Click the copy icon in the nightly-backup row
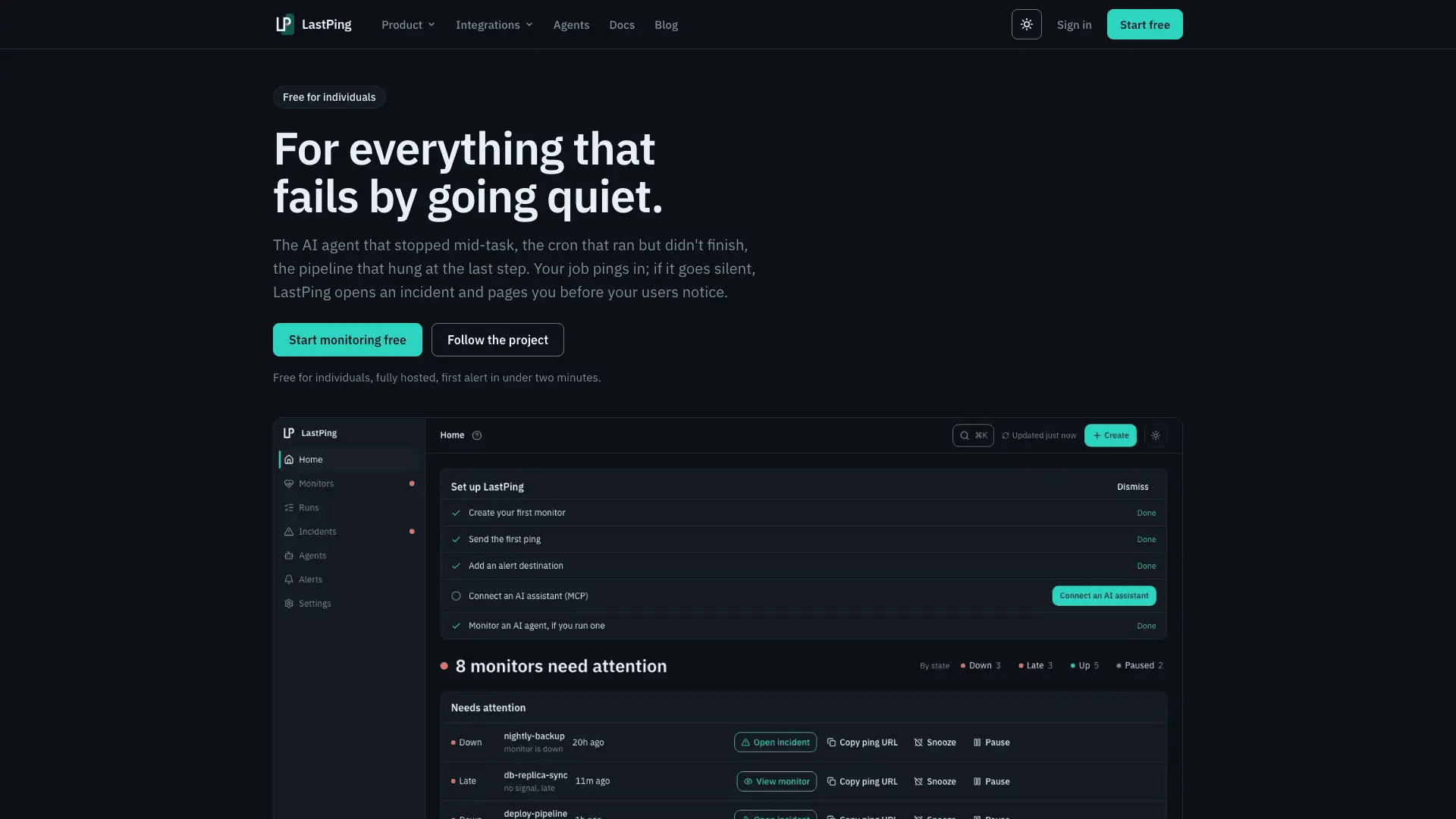1456x819 pixels. point(831,742)
